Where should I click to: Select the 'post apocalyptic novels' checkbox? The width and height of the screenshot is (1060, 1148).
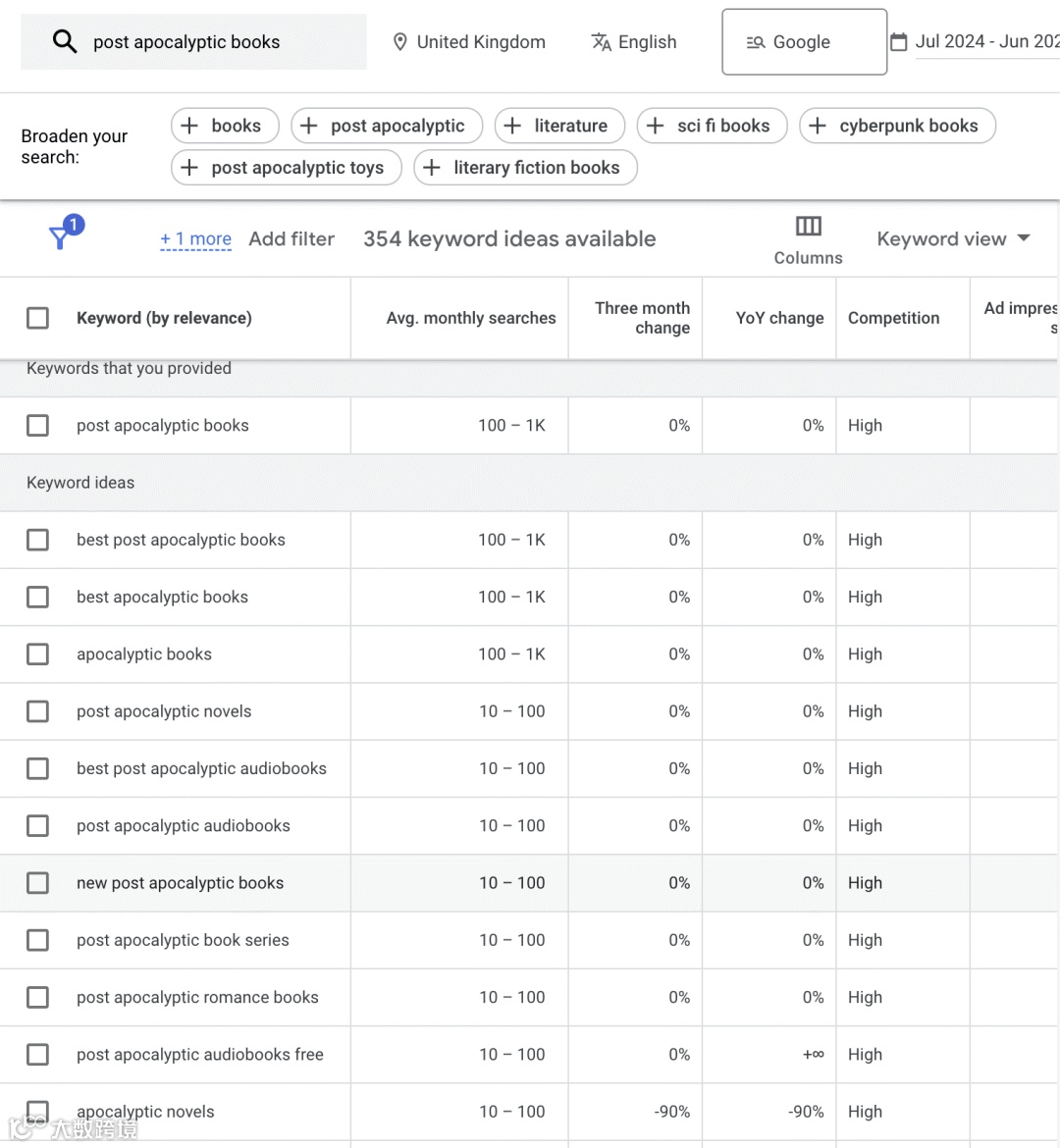point(38,711)
